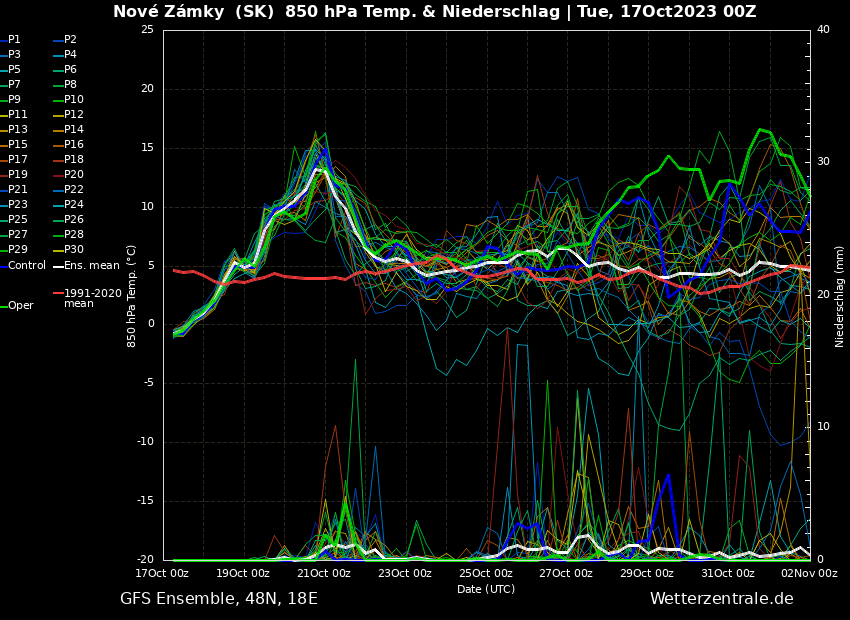Select the P30 legend entry
The image size is (850, 620).
(74, 250)
